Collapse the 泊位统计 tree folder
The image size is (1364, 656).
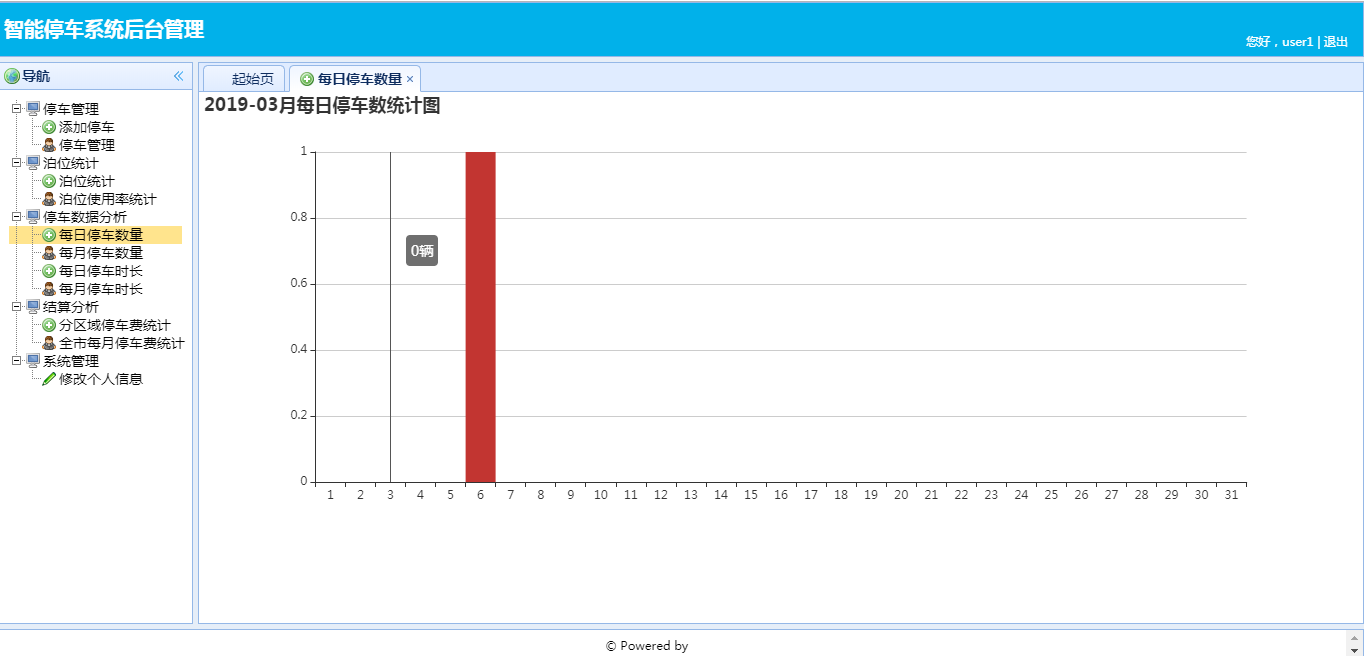point(16,163)
